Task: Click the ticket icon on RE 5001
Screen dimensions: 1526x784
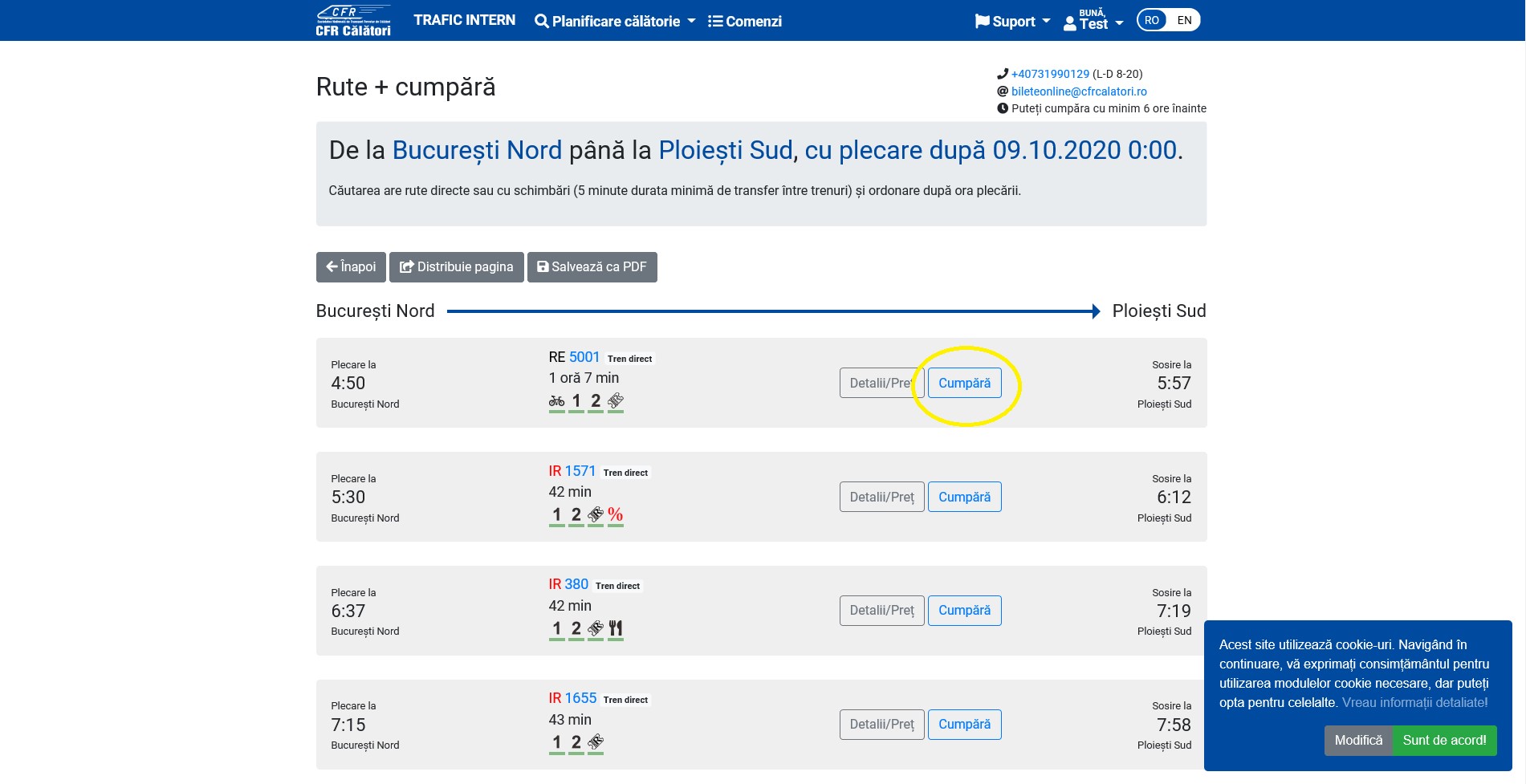Action: coord(616,401)
